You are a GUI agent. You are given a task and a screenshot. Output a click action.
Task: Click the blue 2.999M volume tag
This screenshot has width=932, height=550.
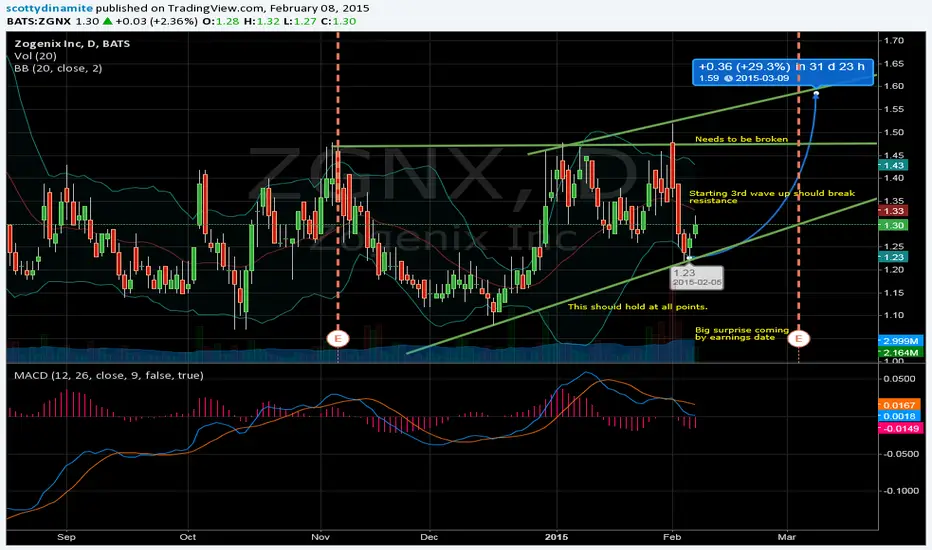[900, 341]
